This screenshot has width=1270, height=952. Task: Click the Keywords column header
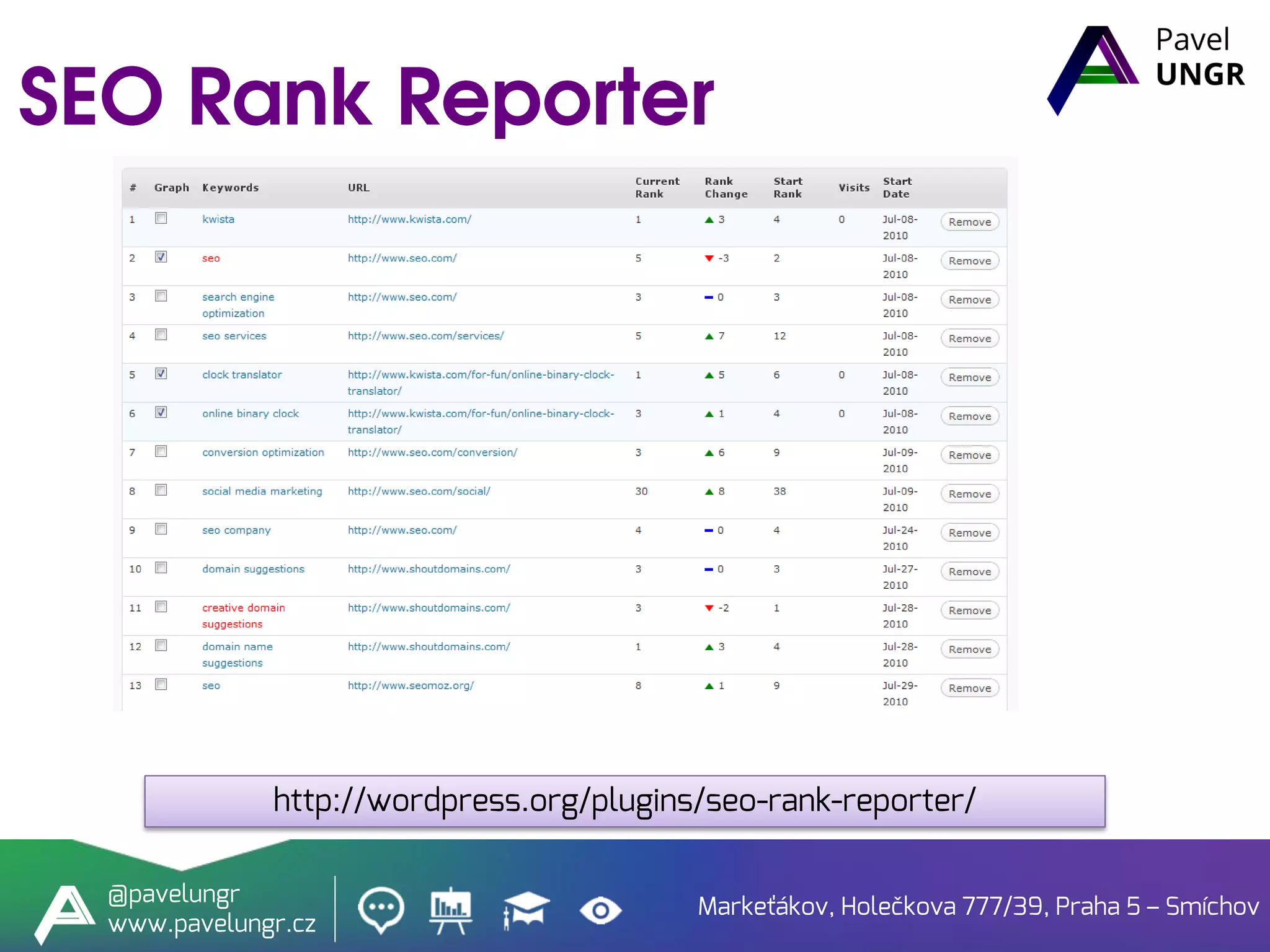230,188
